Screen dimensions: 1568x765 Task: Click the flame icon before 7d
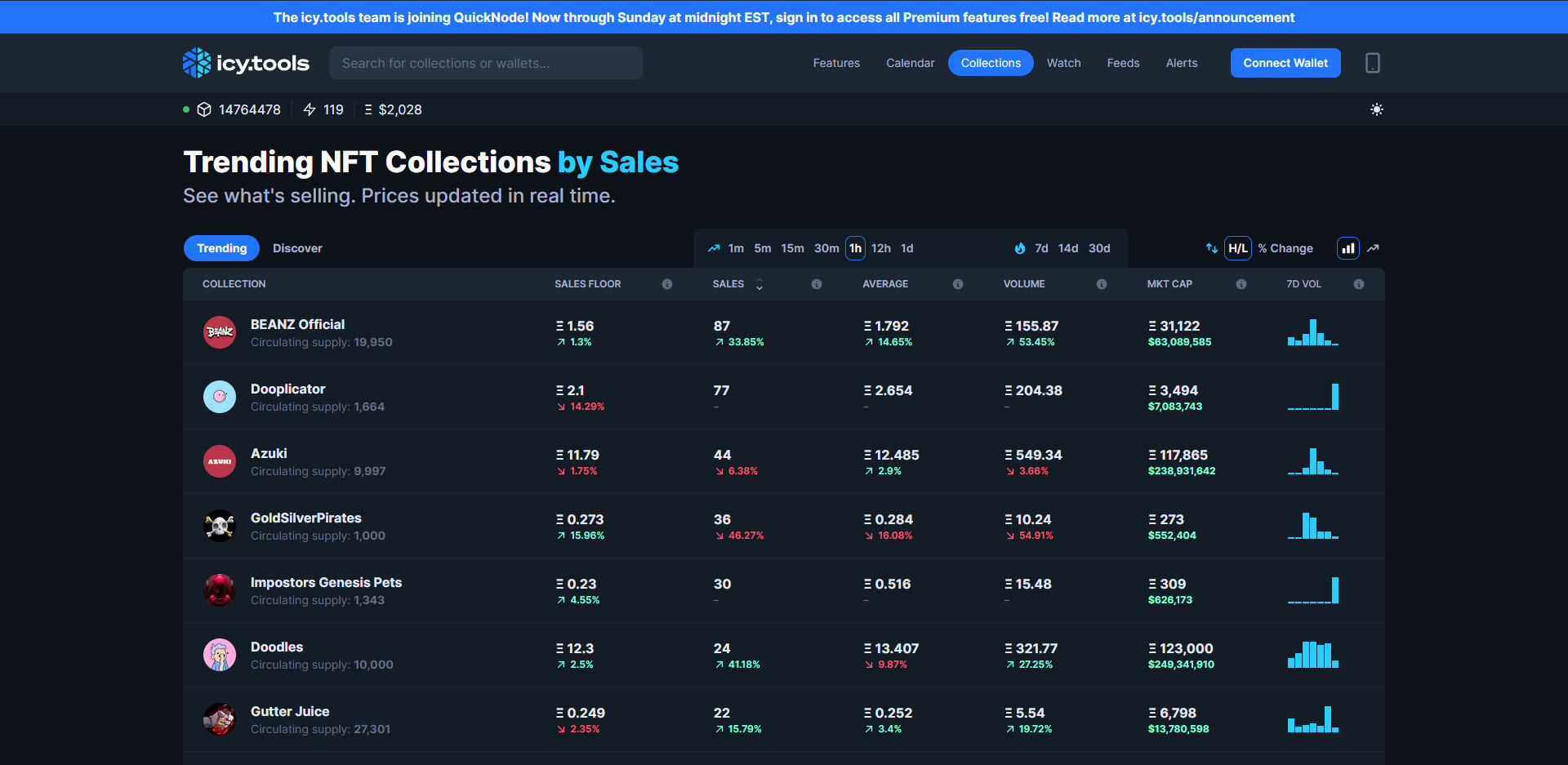[1020, 248]
